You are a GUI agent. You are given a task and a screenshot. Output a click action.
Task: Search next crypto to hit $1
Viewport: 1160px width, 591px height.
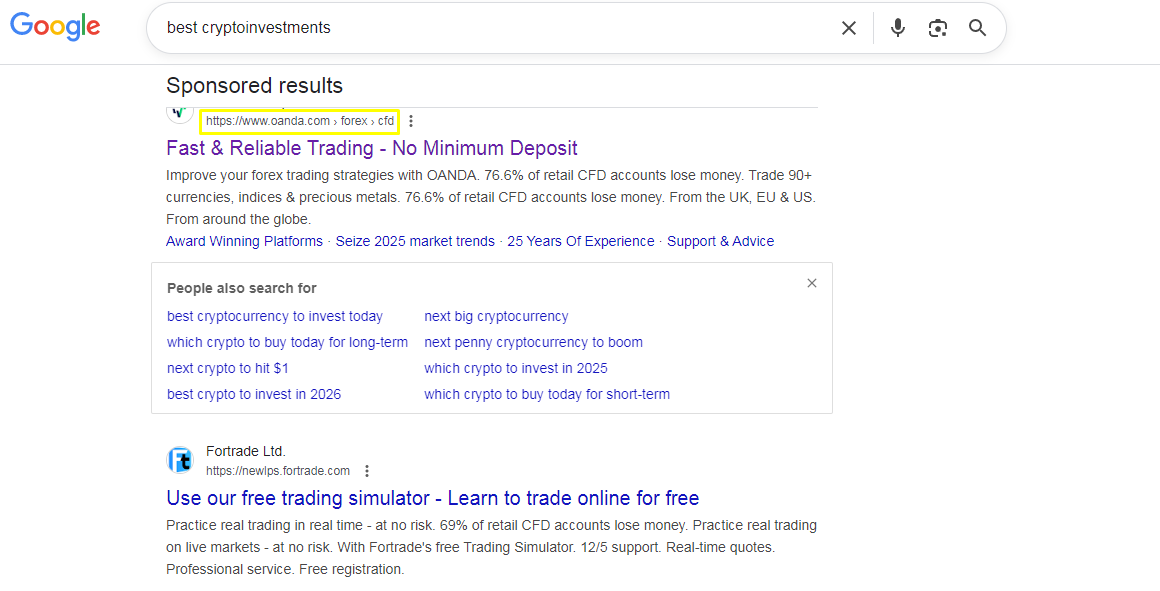click(x=228, y=368)
